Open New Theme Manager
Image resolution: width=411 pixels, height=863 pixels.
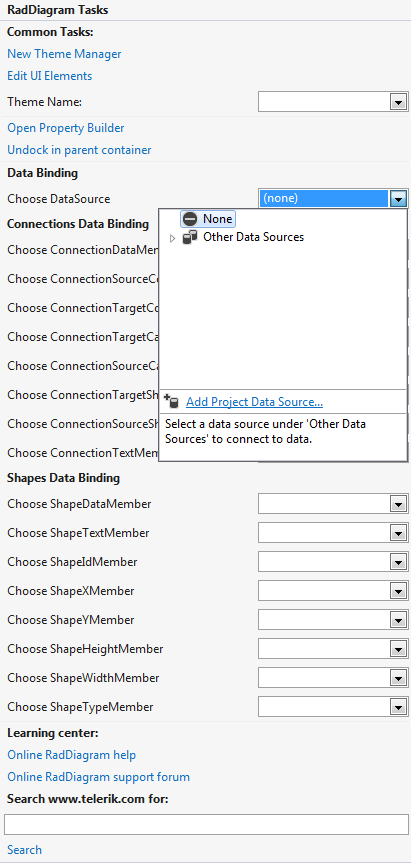pos(64,54)
